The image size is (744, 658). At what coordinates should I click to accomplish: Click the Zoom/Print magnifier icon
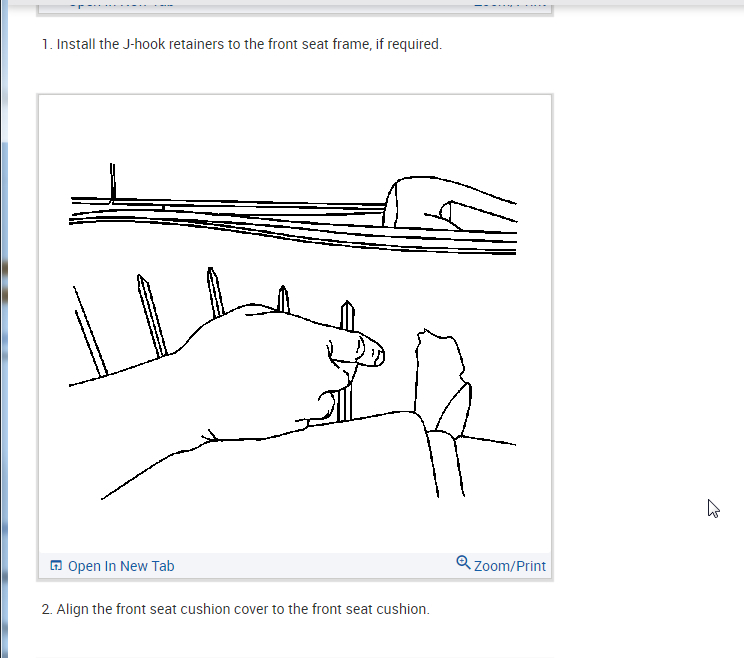(x=463, y=563)
